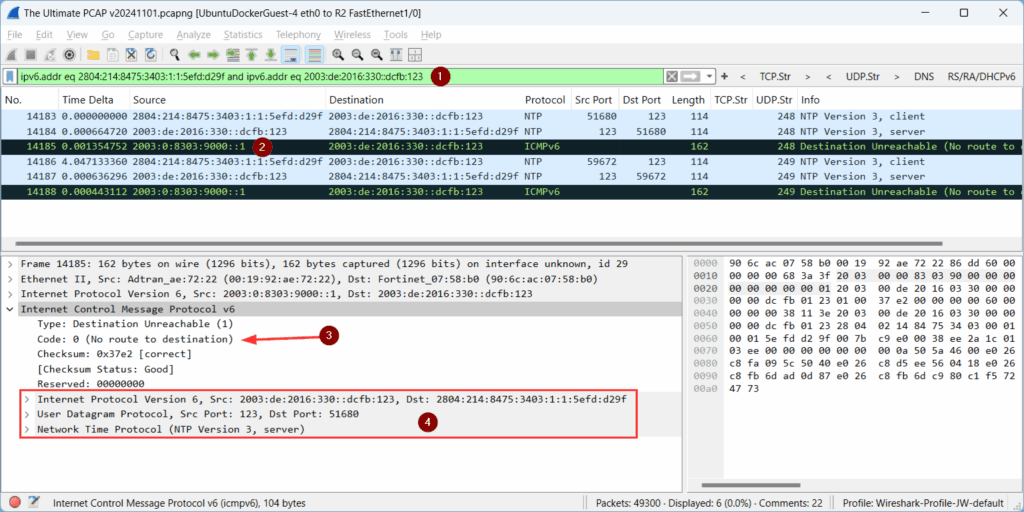
Task: Expand the Network Time Protocol row
Action: [x=27, y=429]
